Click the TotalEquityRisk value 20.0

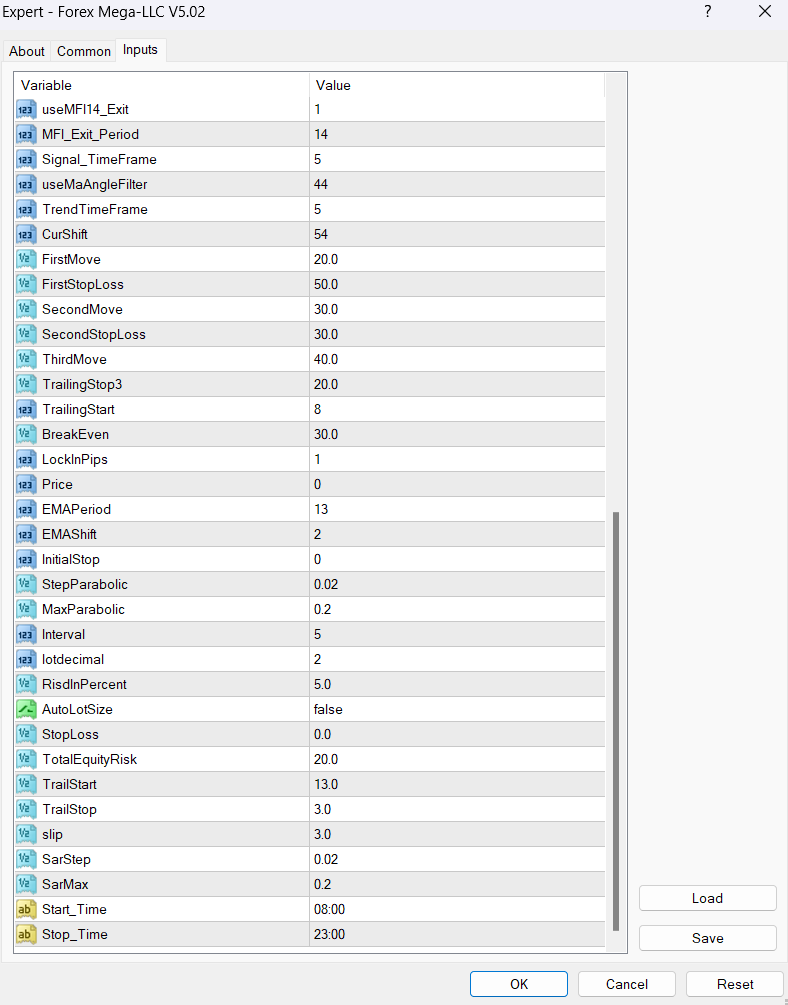click(x=326, y=760)
